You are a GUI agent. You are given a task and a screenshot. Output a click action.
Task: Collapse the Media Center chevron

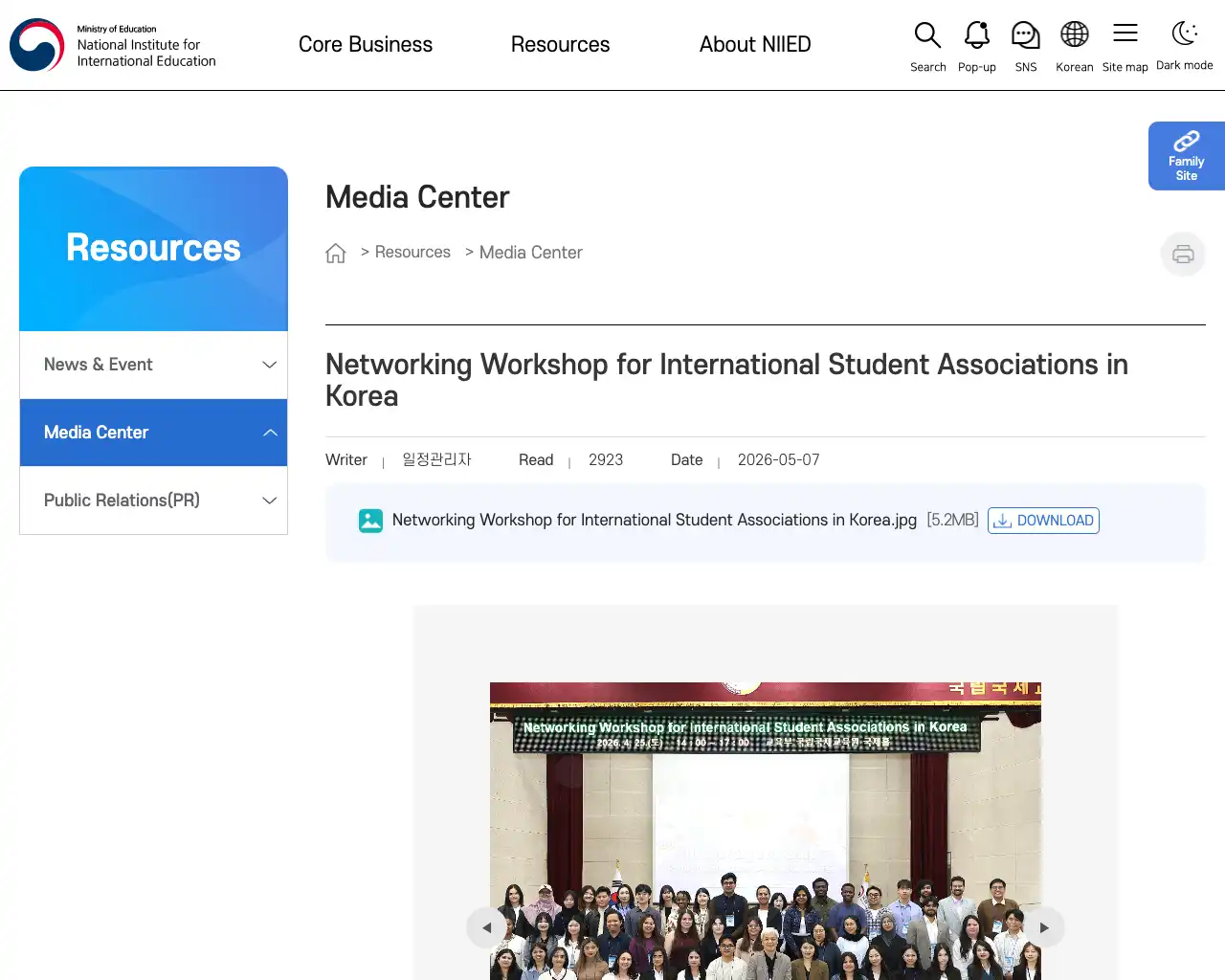point(270,433)
